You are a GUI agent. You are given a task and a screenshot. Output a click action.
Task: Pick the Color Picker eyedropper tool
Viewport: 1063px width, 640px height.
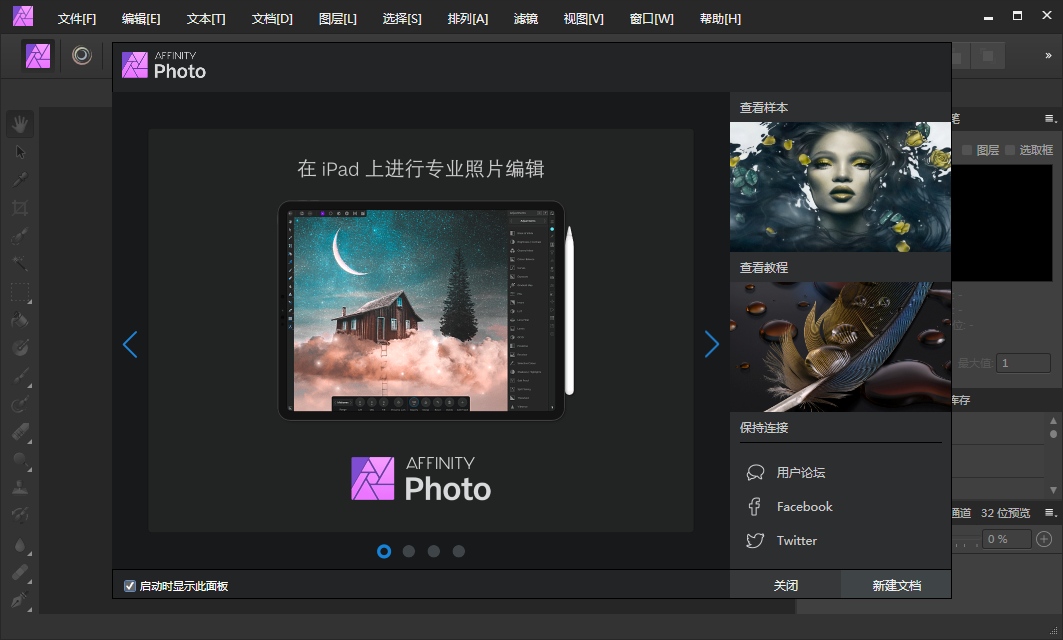[20, 180]
